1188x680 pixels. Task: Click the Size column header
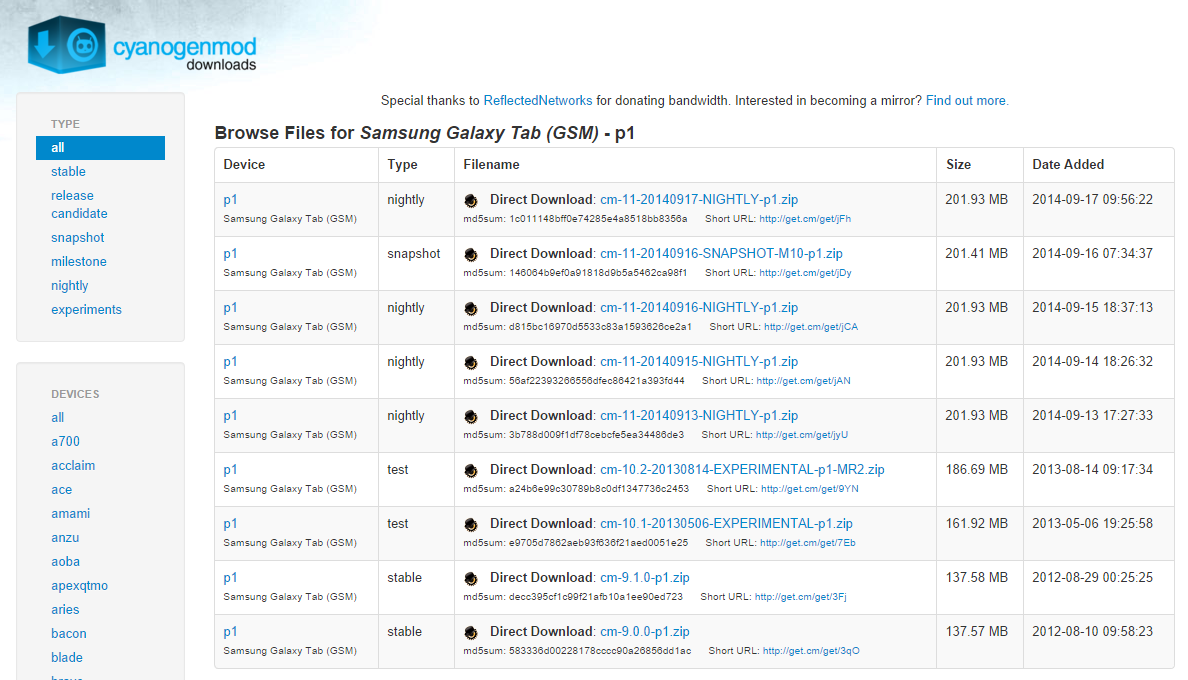[x=958, y=164]
